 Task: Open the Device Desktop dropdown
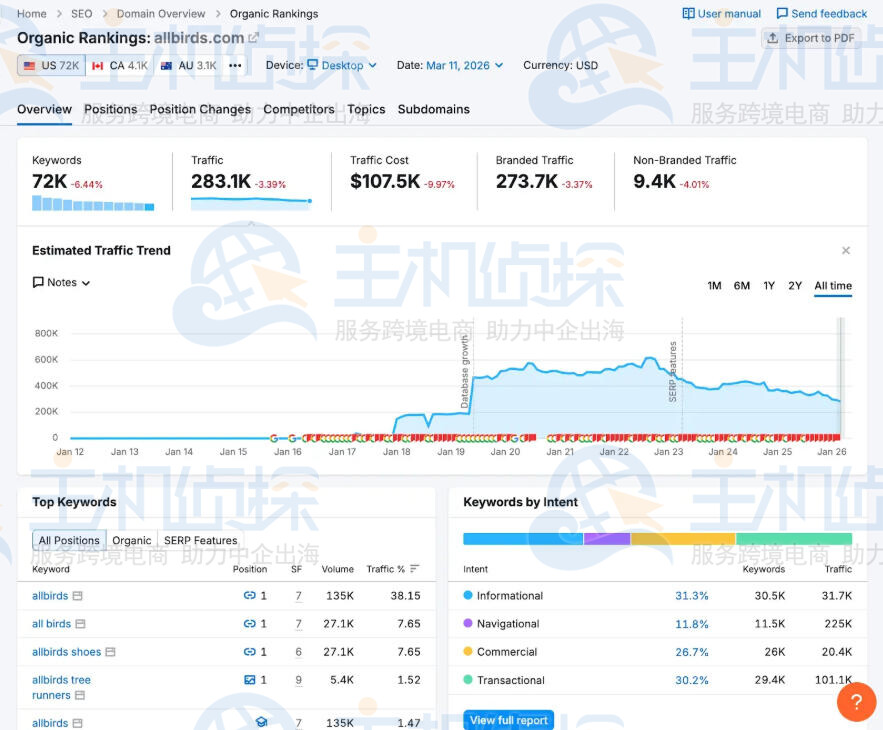342,65
